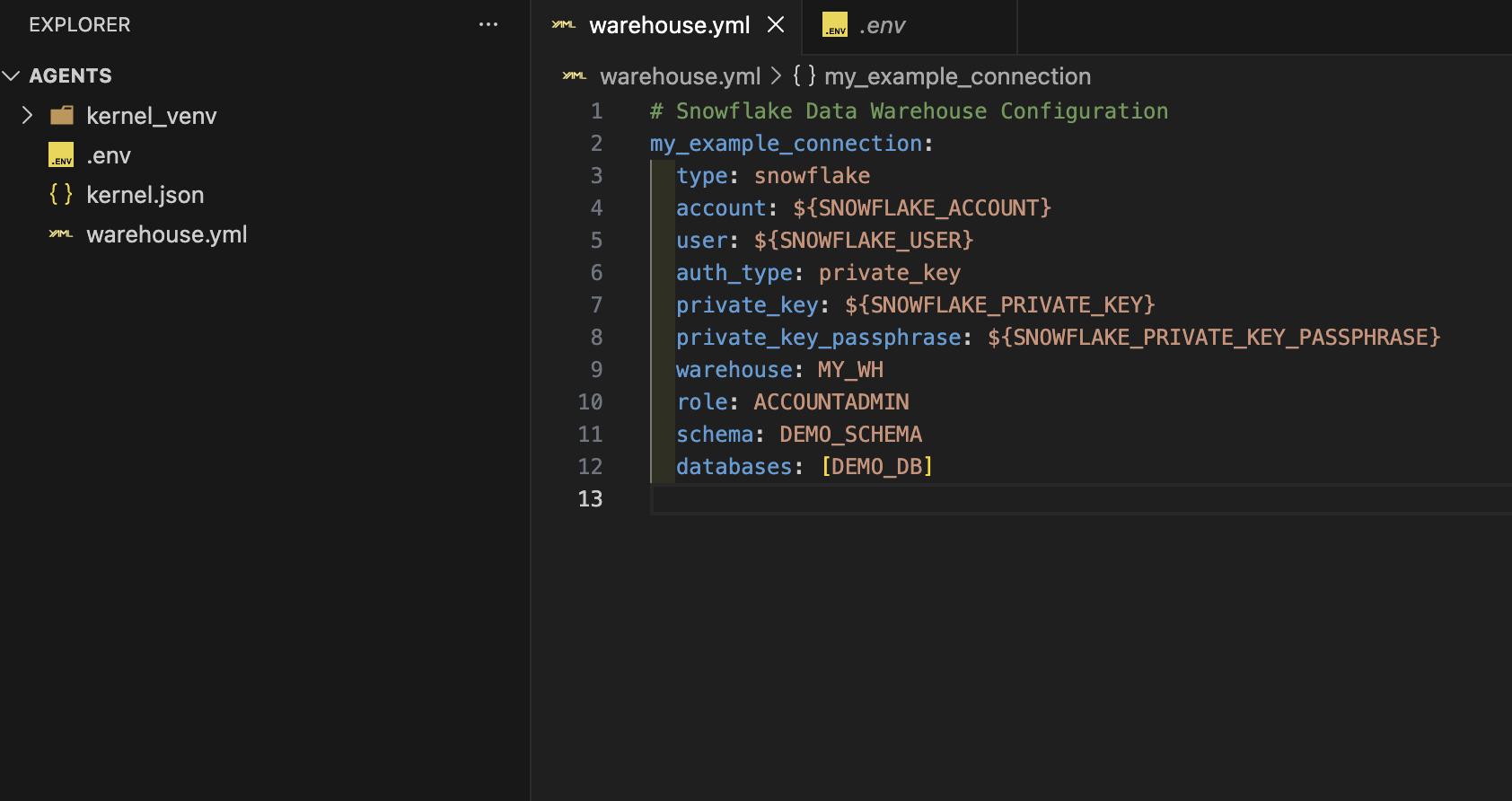Expand the kernel_venv folder chevron
This screenshot has height=801, width=1512.
point(27,116)
